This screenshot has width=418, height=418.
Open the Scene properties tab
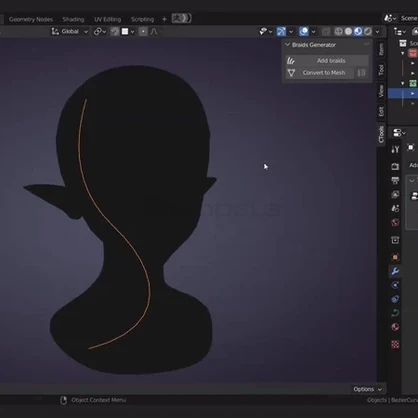tap(395, 208)
